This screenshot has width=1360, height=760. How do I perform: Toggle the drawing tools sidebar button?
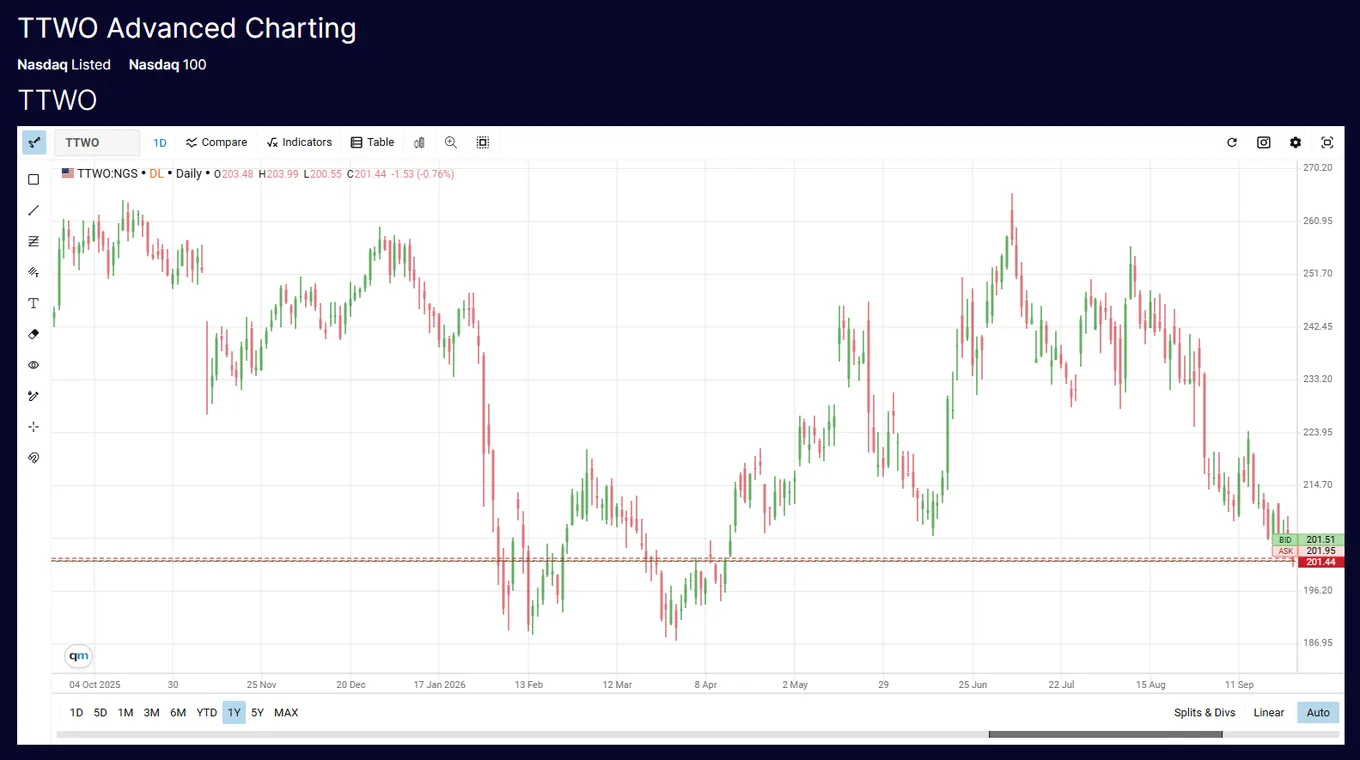pos(34,142)
